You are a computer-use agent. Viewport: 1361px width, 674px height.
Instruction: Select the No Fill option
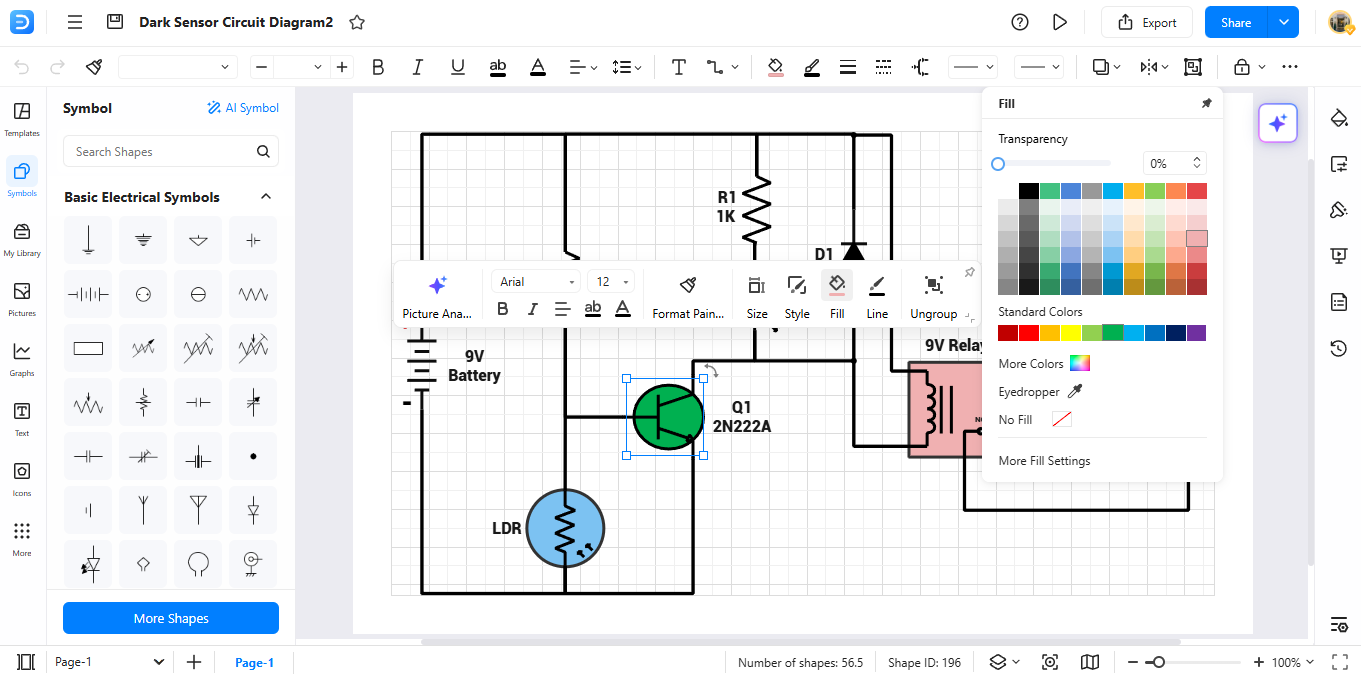pyautogui.click(x=1035, y=420)
